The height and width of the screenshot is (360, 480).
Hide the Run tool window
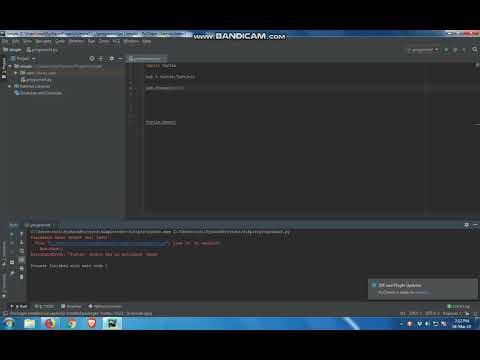475,225
